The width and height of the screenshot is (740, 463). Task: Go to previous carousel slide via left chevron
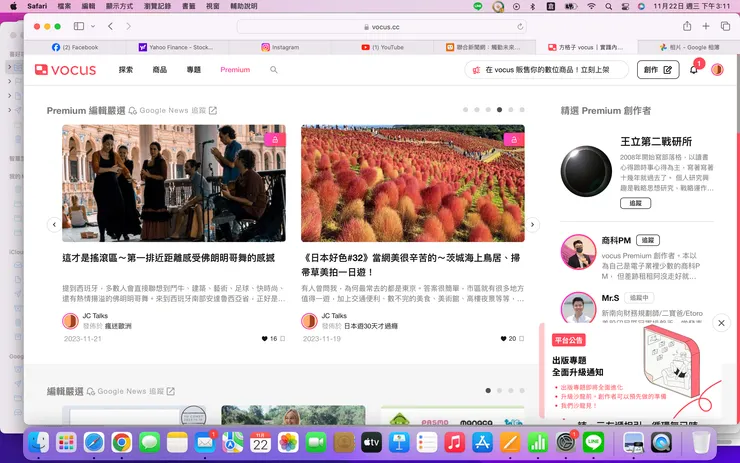coord(54,225)
